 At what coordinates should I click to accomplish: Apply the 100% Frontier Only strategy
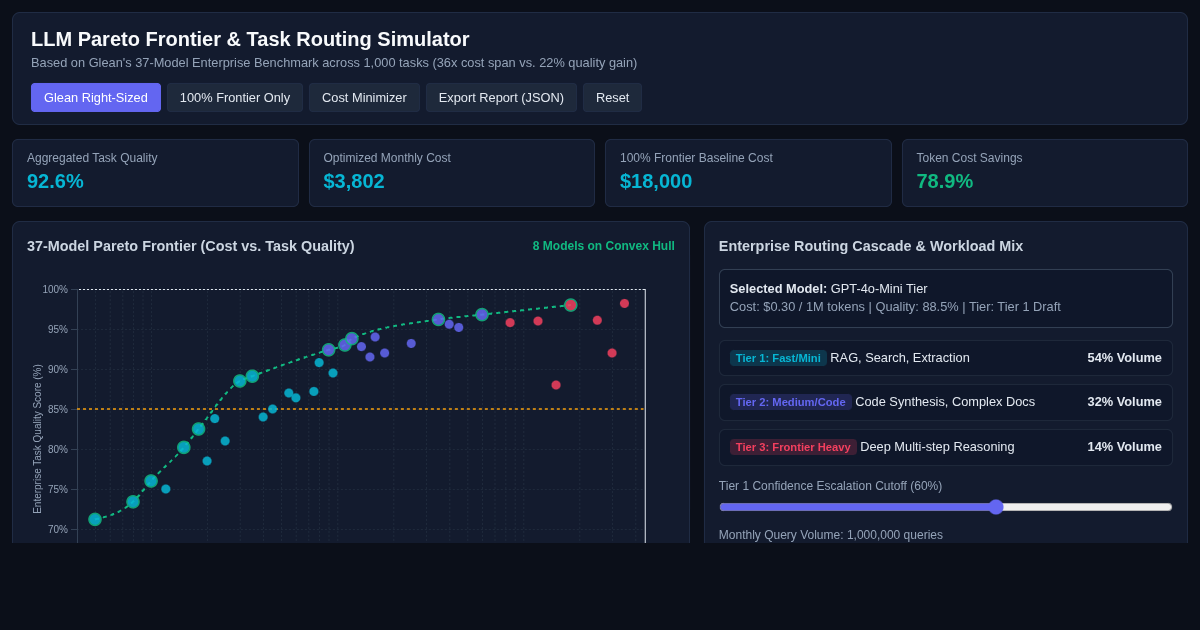(x=235, y=97)
